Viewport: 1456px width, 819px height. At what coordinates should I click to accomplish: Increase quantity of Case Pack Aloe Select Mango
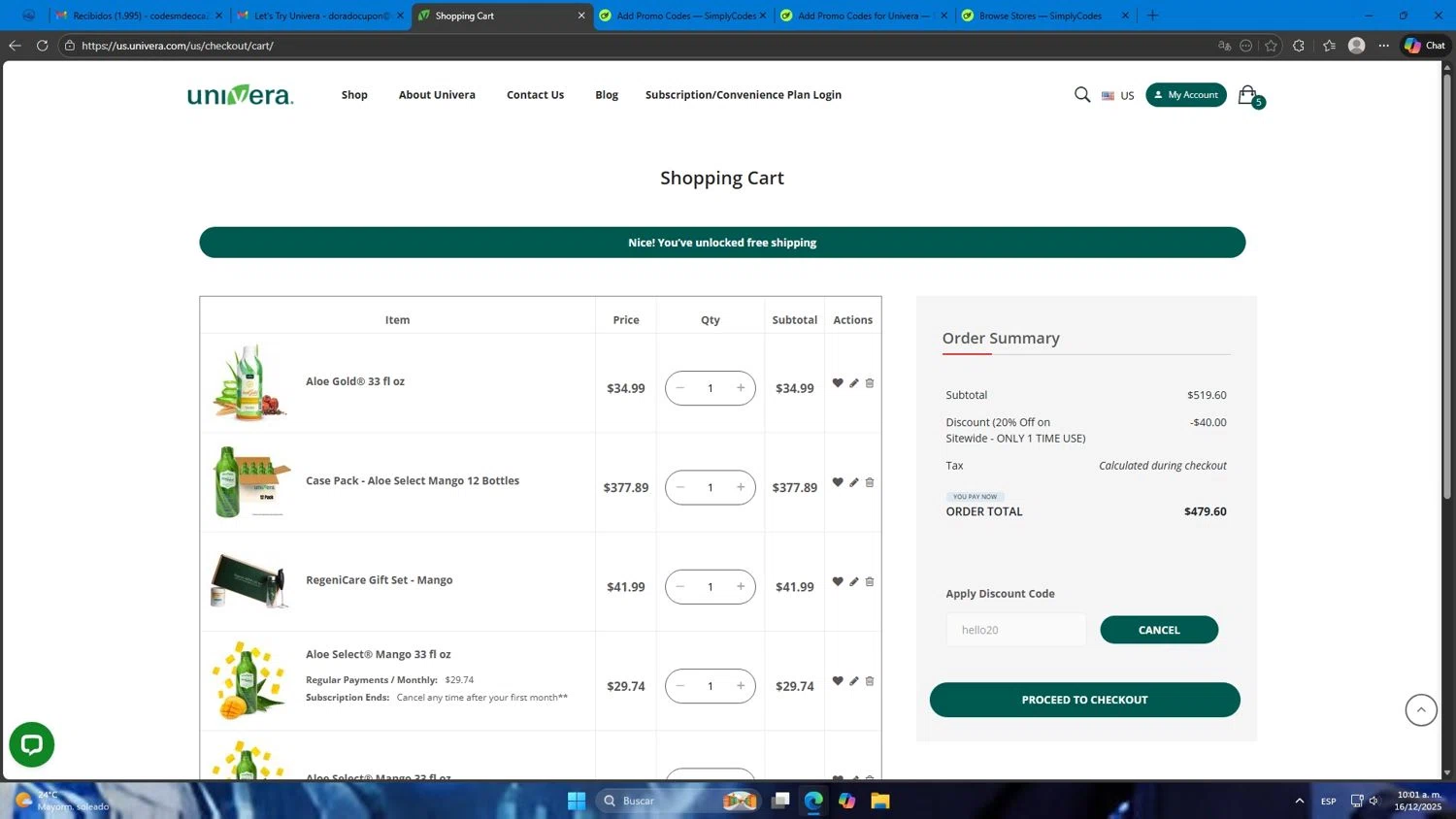741,487
